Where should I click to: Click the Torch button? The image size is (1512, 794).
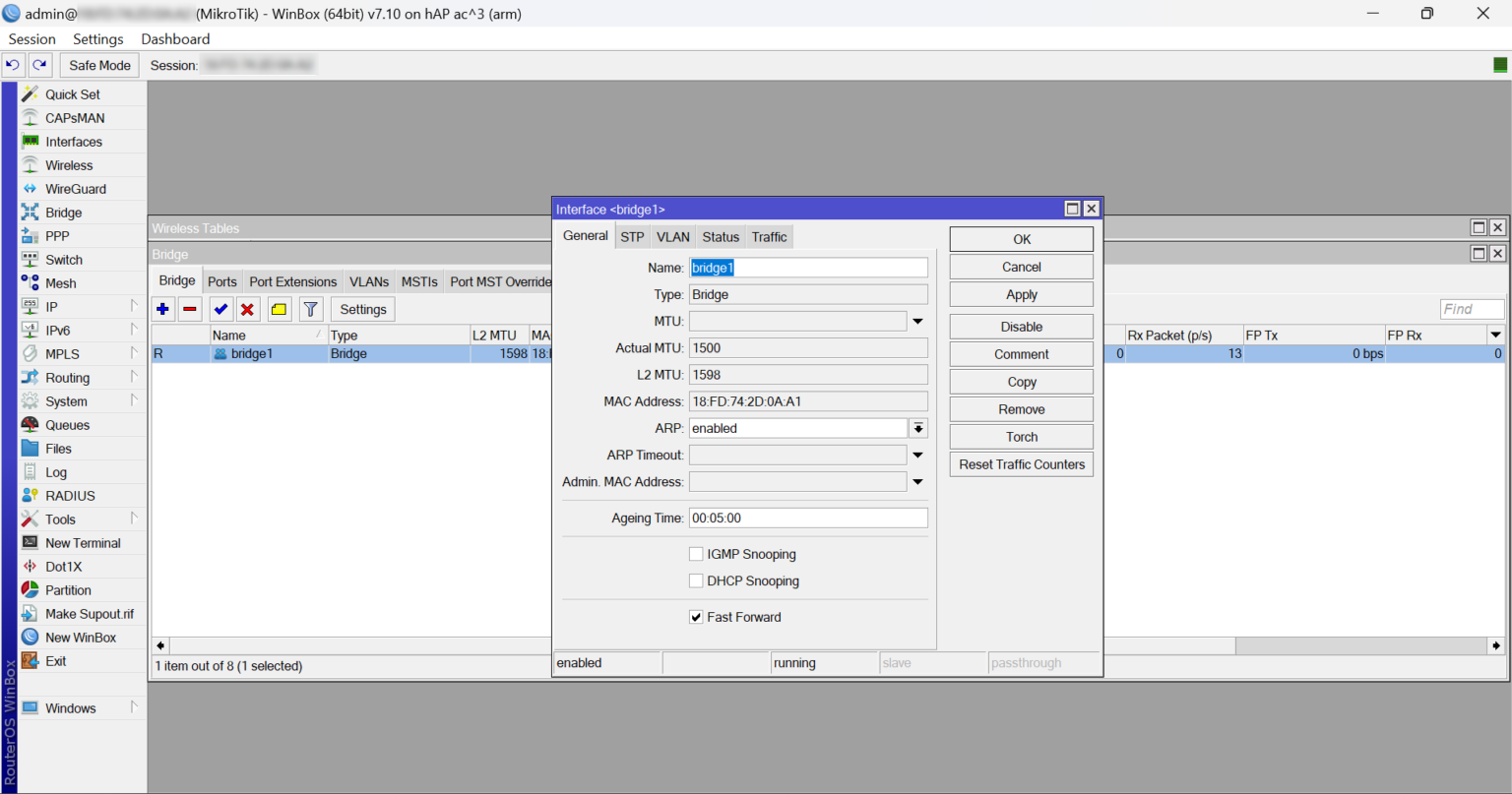[x=1021, y=436]
